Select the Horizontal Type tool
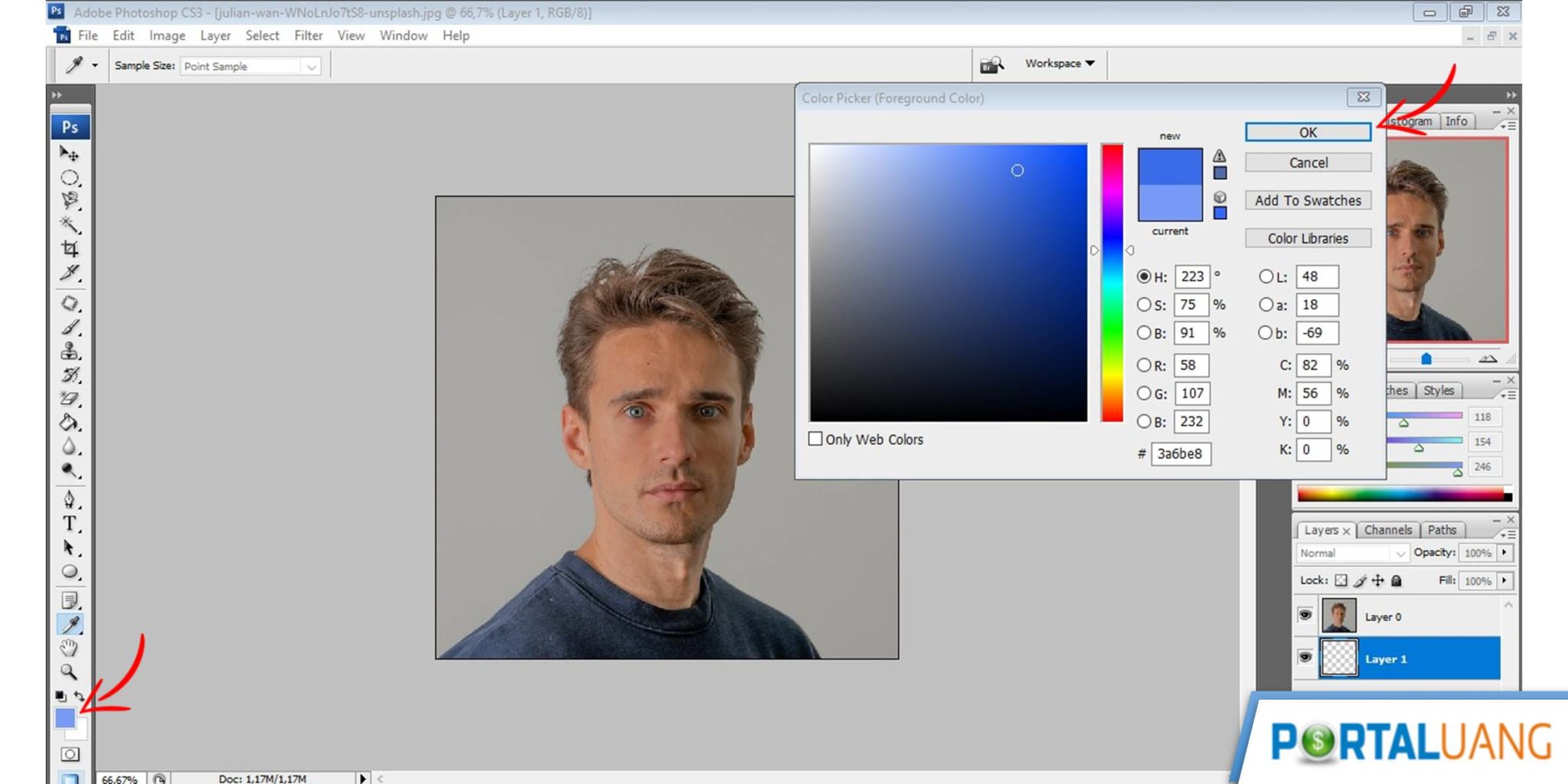1568x784 pixels. 70,524
